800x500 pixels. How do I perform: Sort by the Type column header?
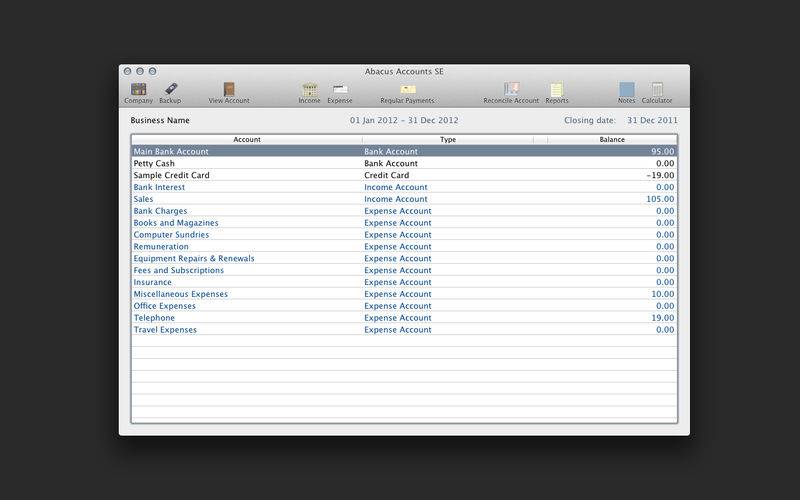coord(448,139)
